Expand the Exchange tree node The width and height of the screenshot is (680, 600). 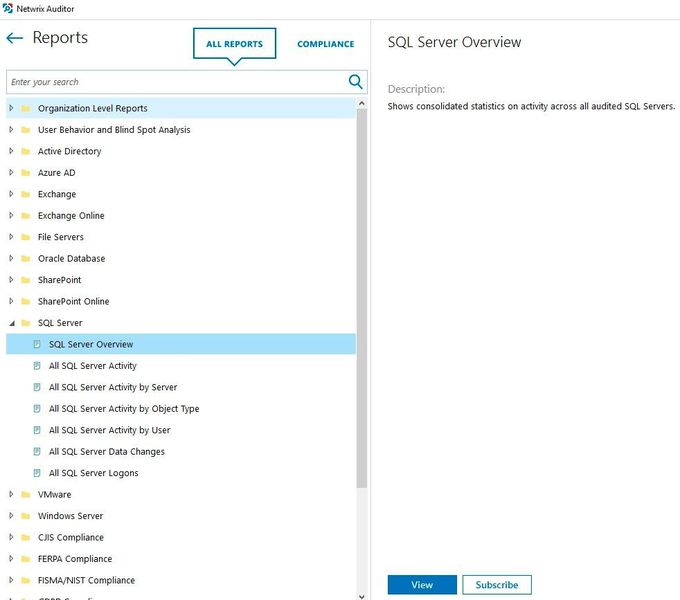click(x=11, y=194)
